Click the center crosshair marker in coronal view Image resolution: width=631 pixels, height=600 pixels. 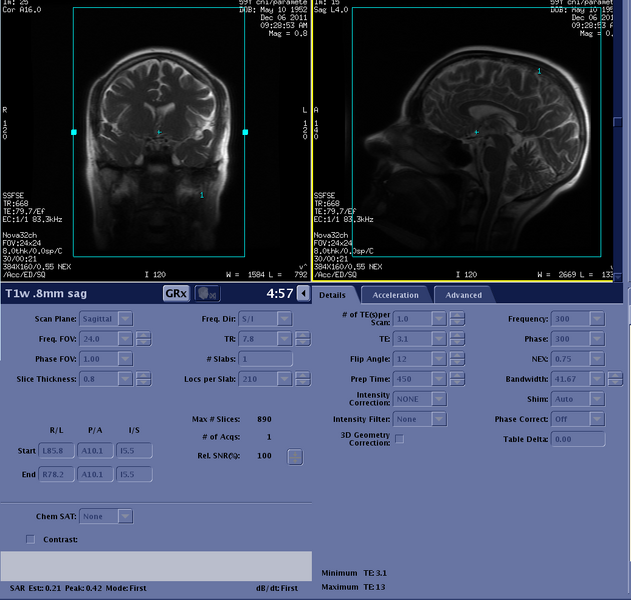click(x=160, y=132)
